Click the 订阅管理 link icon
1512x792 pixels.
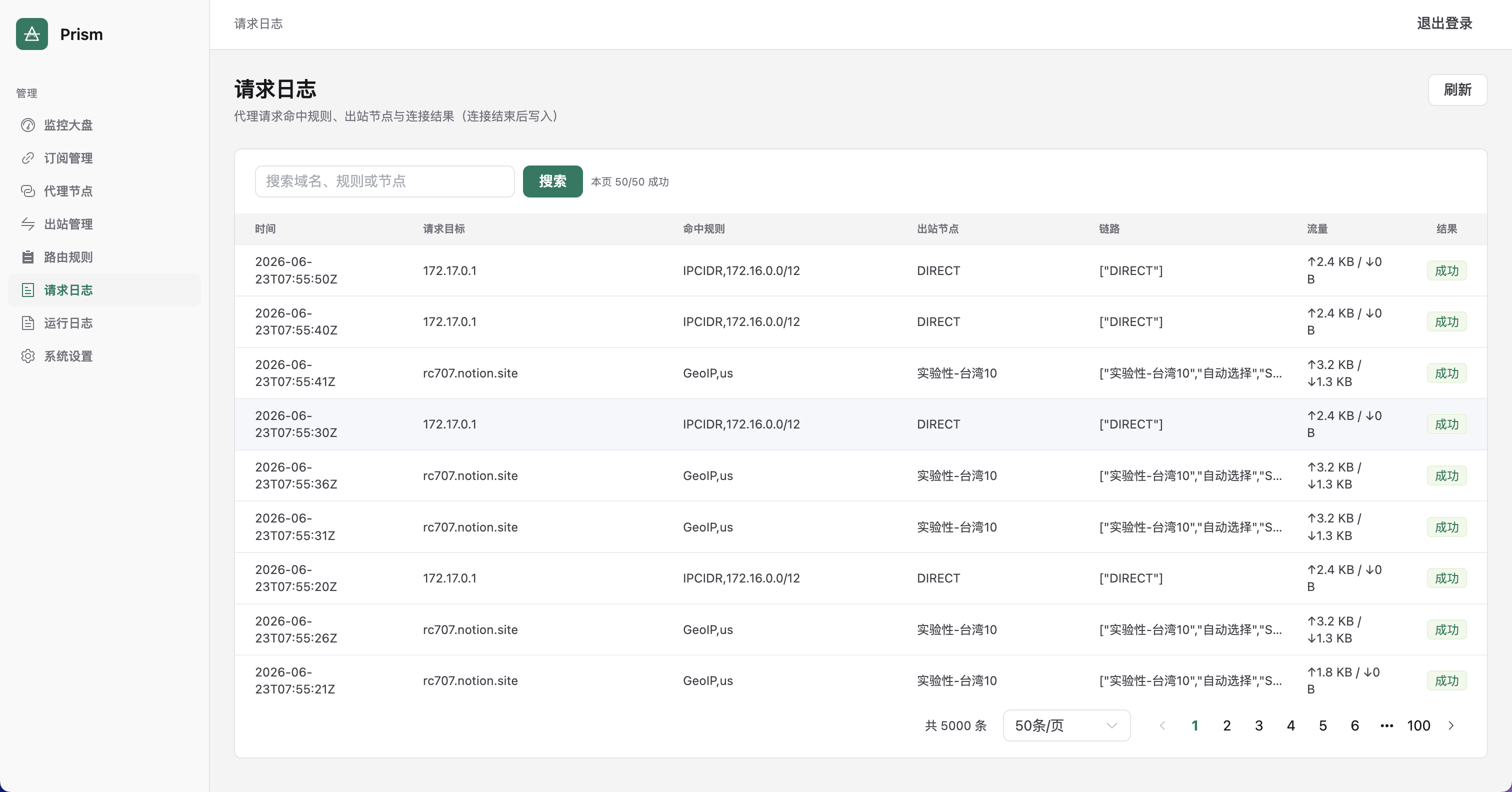(x=27, y=158)
